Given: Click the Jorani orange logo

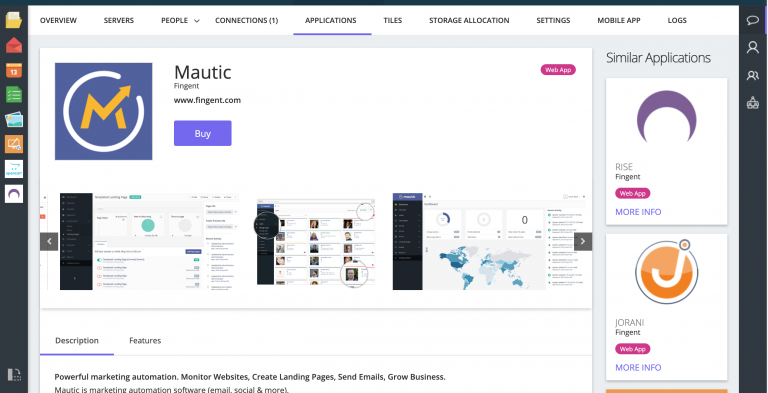Looking at the screenshot, I should click(x=667, y=272).
